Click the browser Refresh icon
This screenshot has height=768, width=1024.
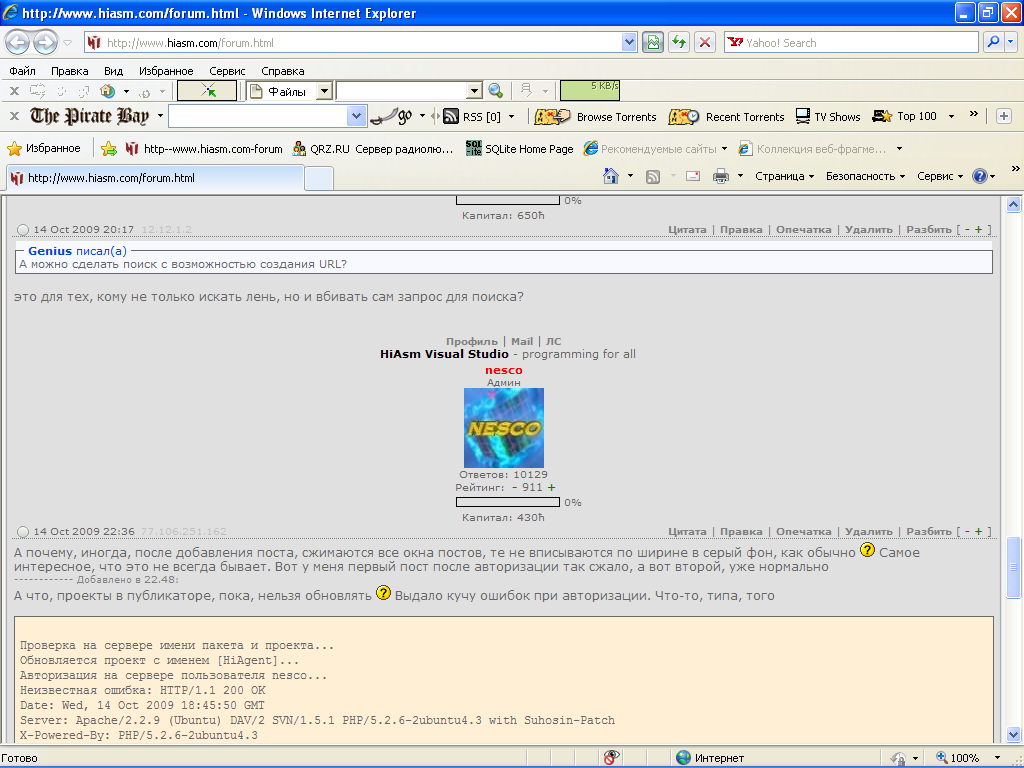coord(680,43)
